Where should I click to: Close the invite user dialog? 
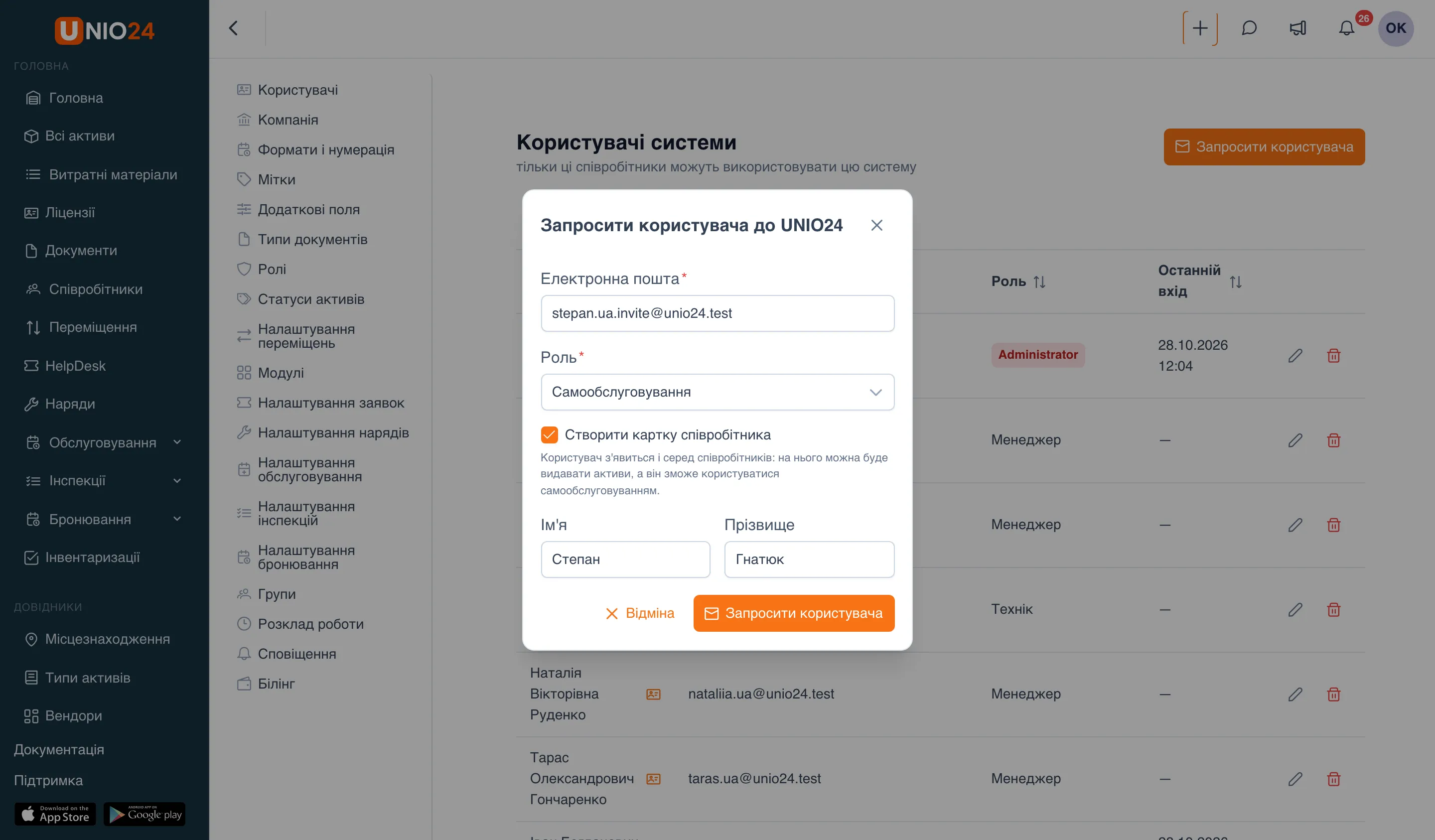point(876,225)
